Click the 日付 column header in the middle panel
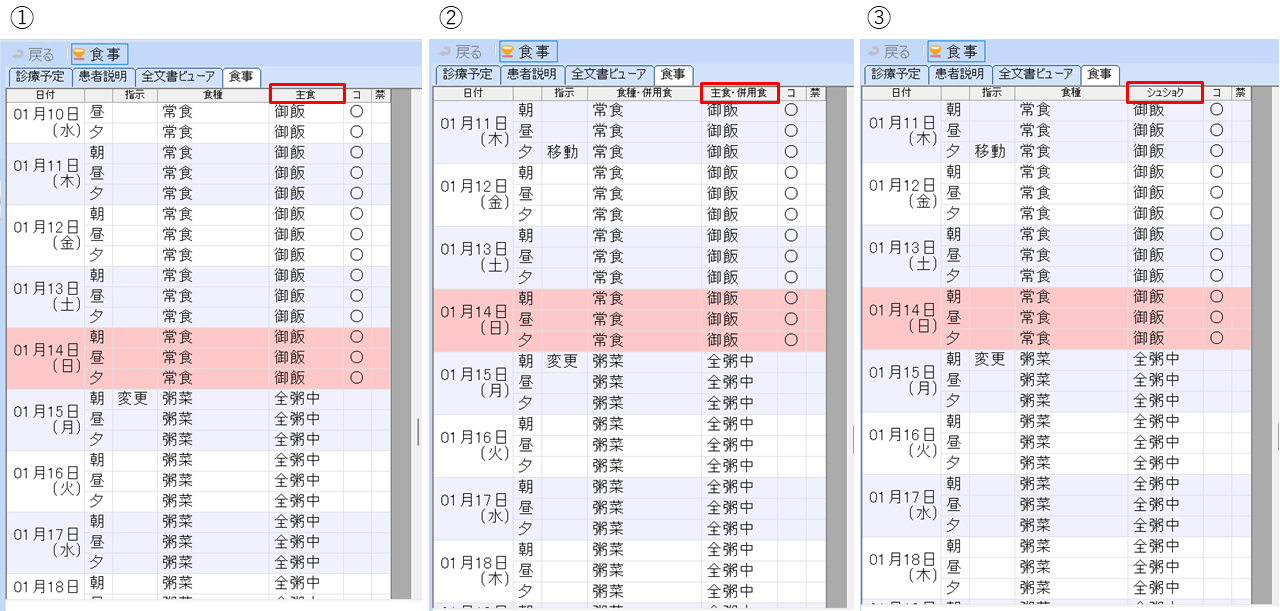The image size is (1280, 611). pos(474,93)
